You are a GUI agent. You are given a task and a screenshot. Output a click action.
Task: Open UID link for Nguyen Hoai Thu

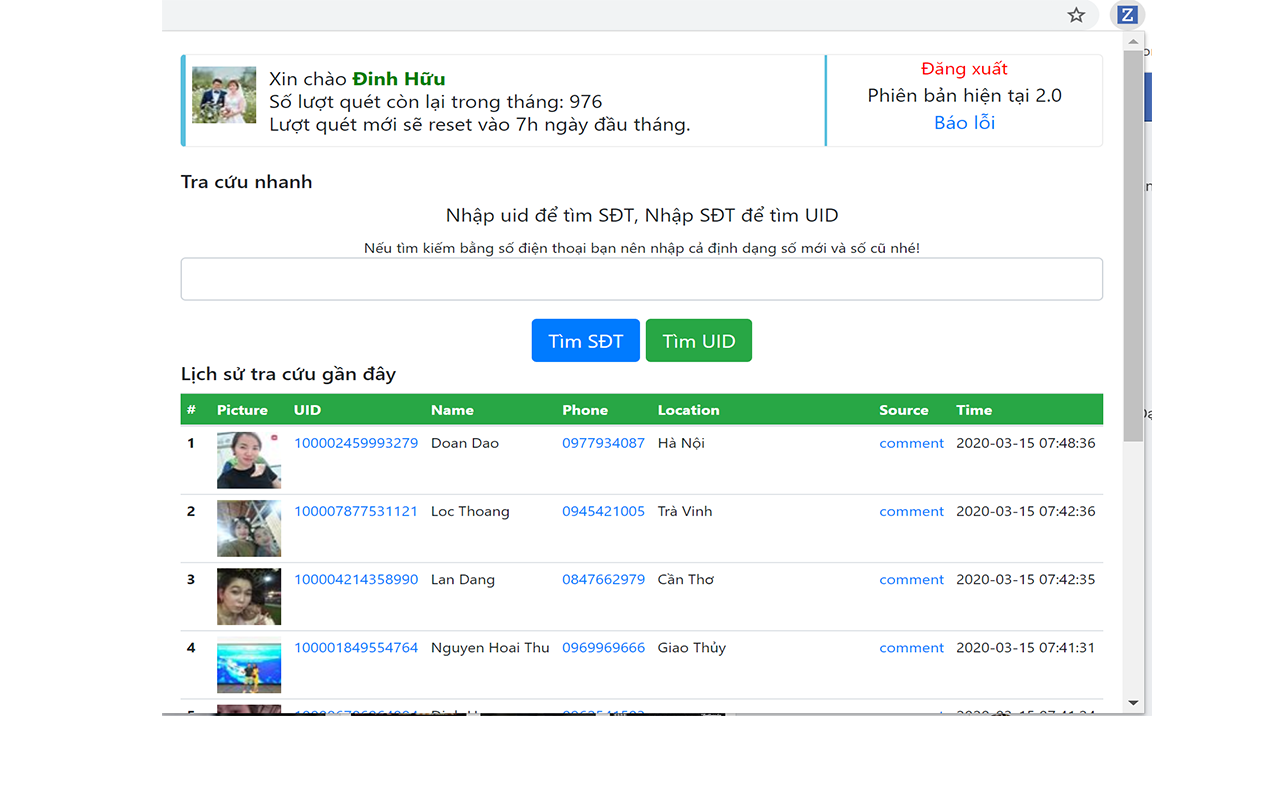356,647
